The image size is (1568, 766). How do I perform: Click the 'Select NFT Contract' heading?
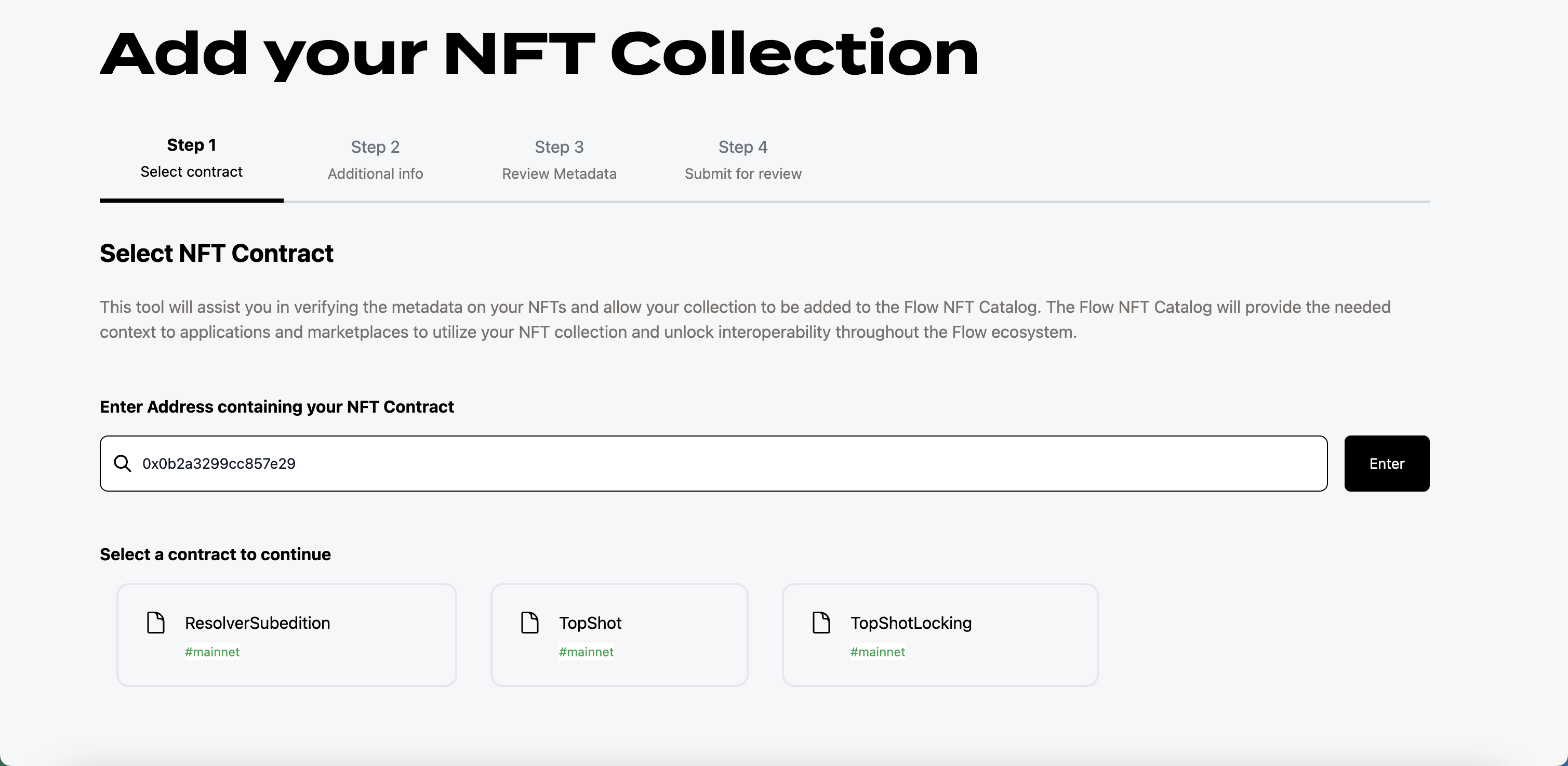click(217, 253)
